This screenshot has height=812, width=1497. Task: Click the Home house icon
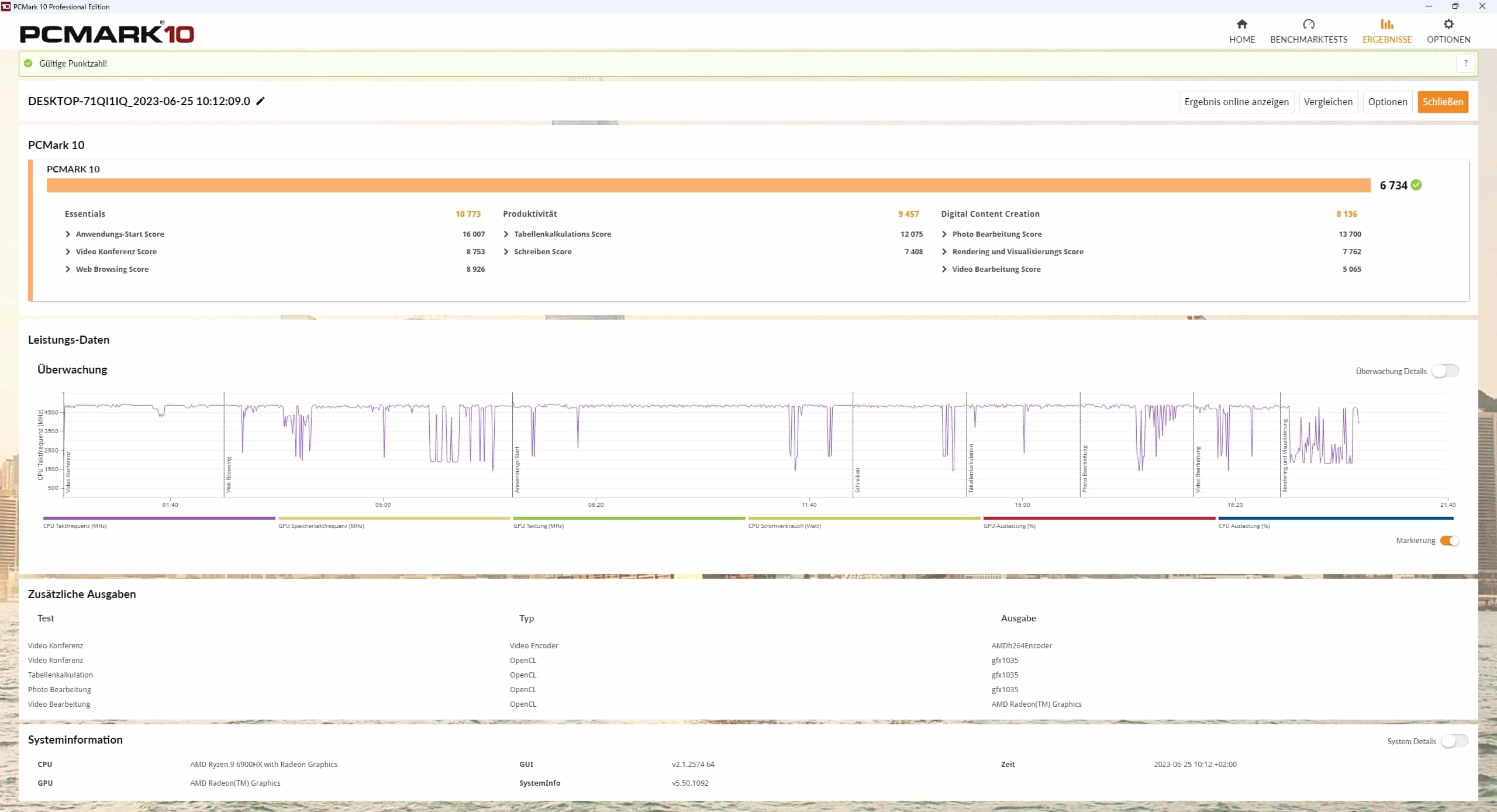[1241, 24]
